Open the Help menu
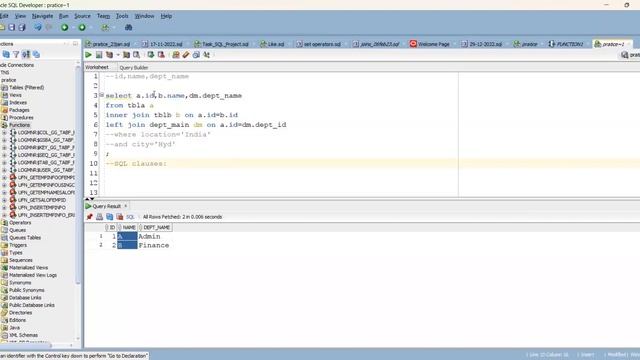This screenshot has height=360, width=640. point(166,16)
